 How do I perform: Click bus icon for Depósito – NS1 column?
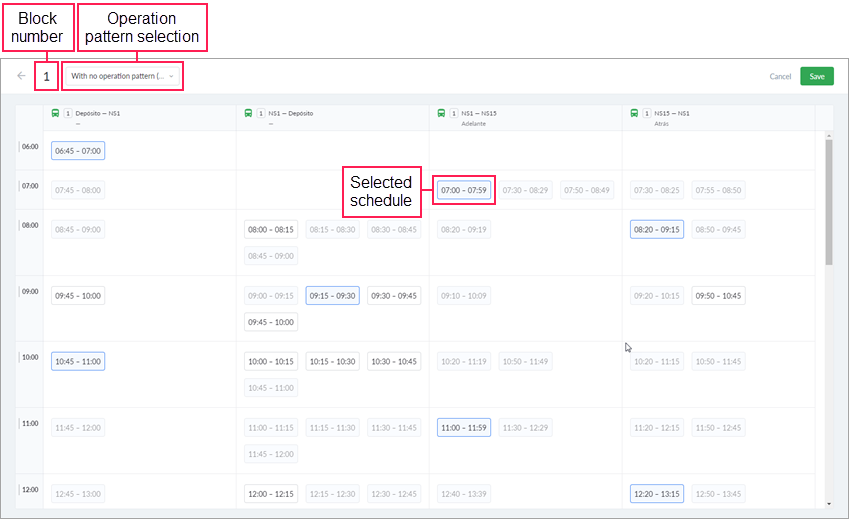pyautogui.click(x=55, y=113)
